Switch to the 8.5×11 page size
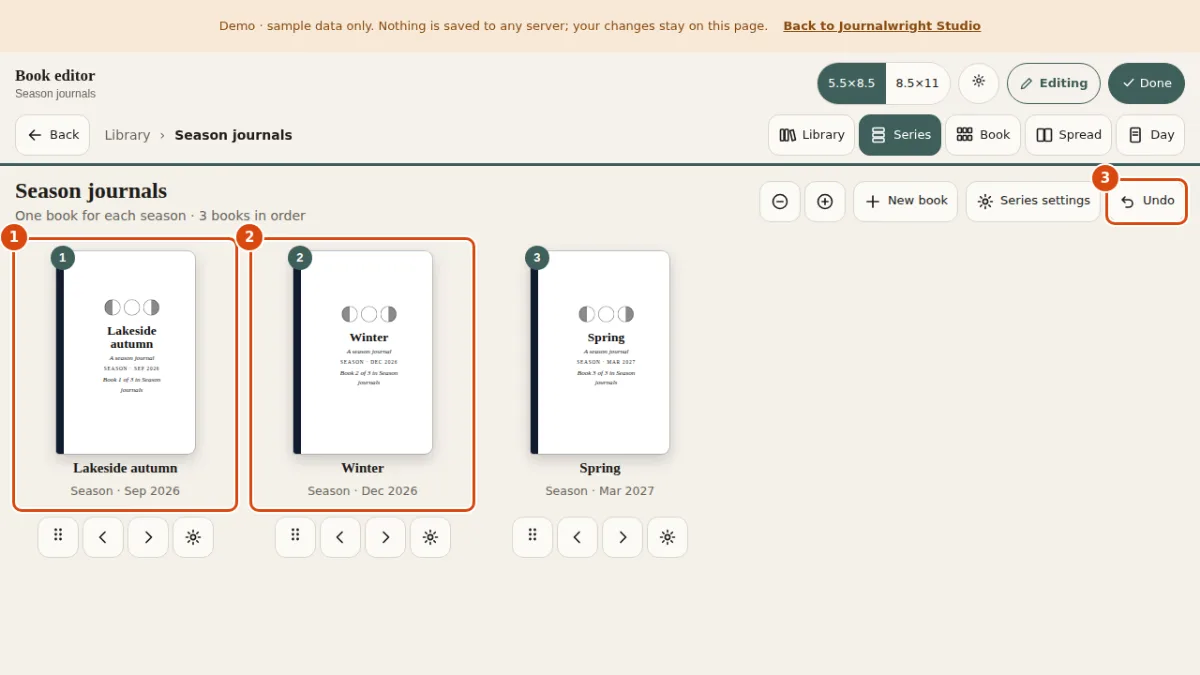Screen dimensions: 1200x675 pyautogui.click(x=917, y=83)
